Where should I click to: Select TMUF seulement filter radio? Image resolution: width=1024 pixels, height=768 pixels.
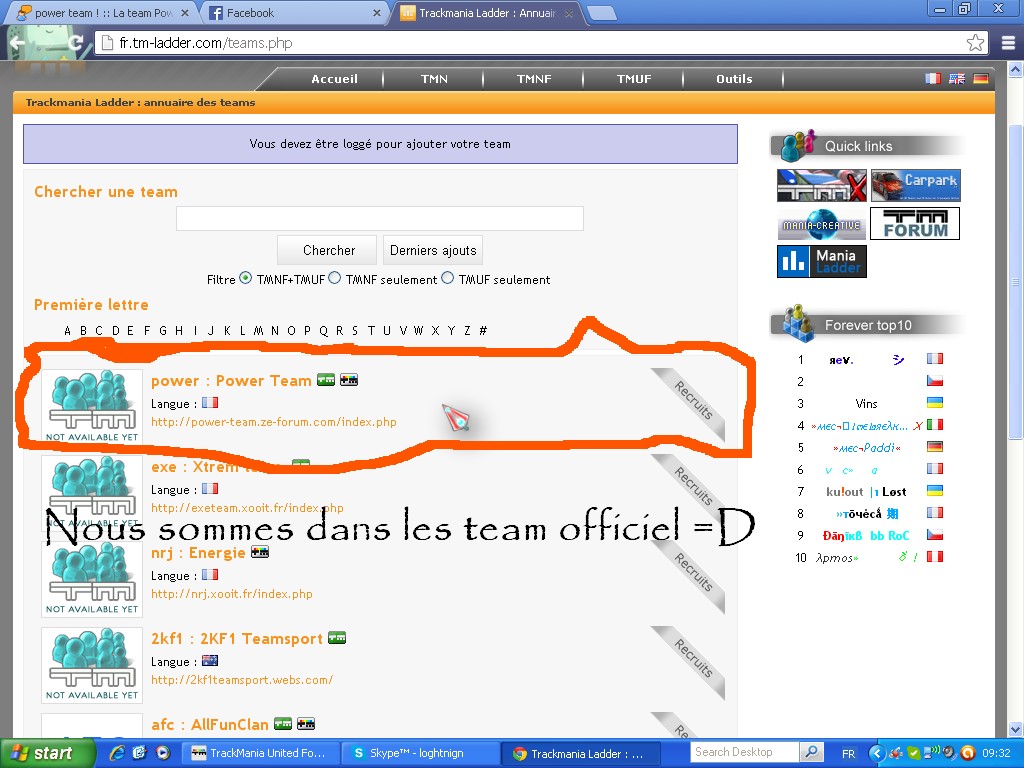click(x=447, y=278)
